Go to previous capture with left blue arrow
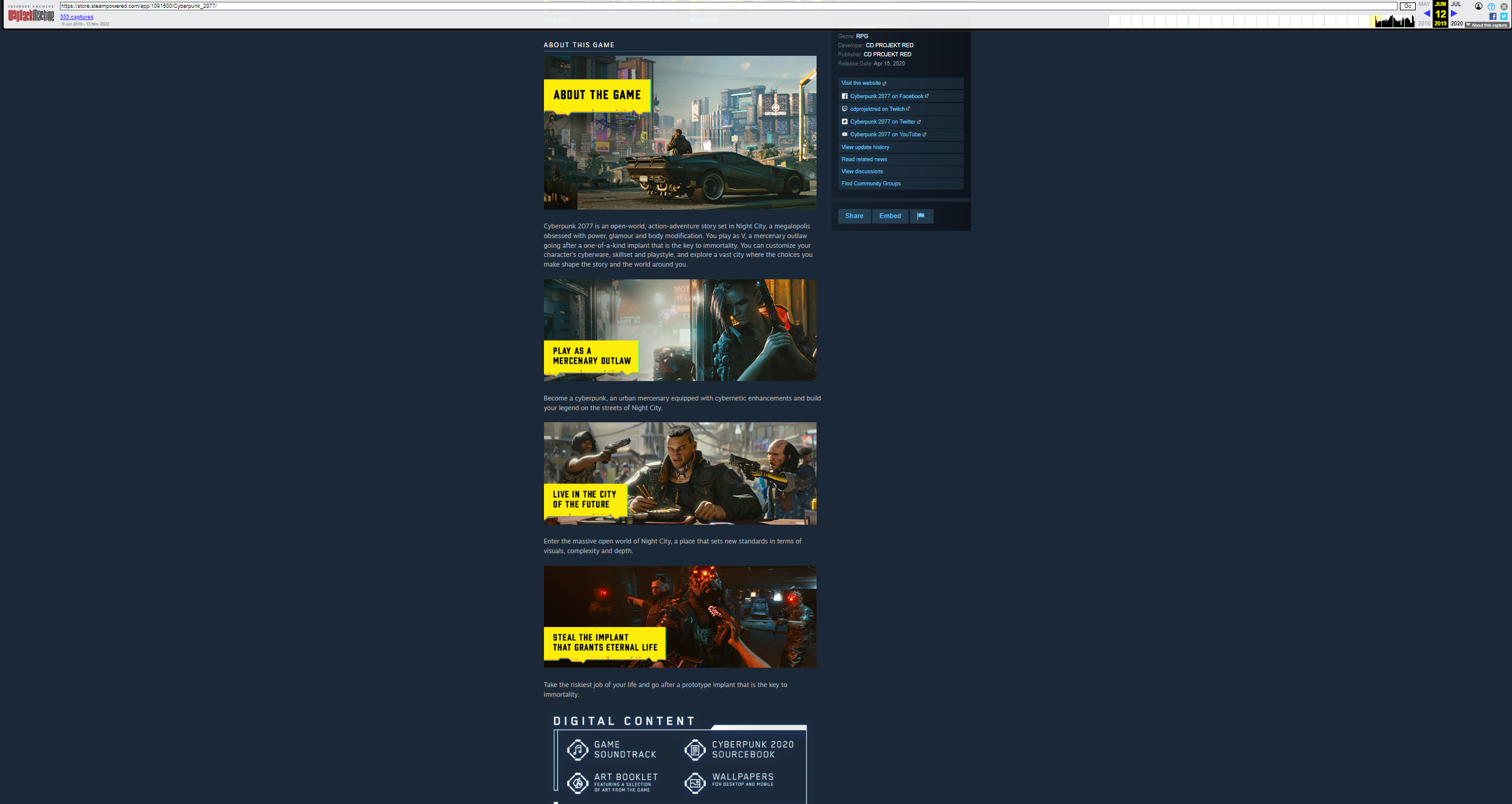Image resolution: width=1512 pixels, height=804 pixels. 1427,13
